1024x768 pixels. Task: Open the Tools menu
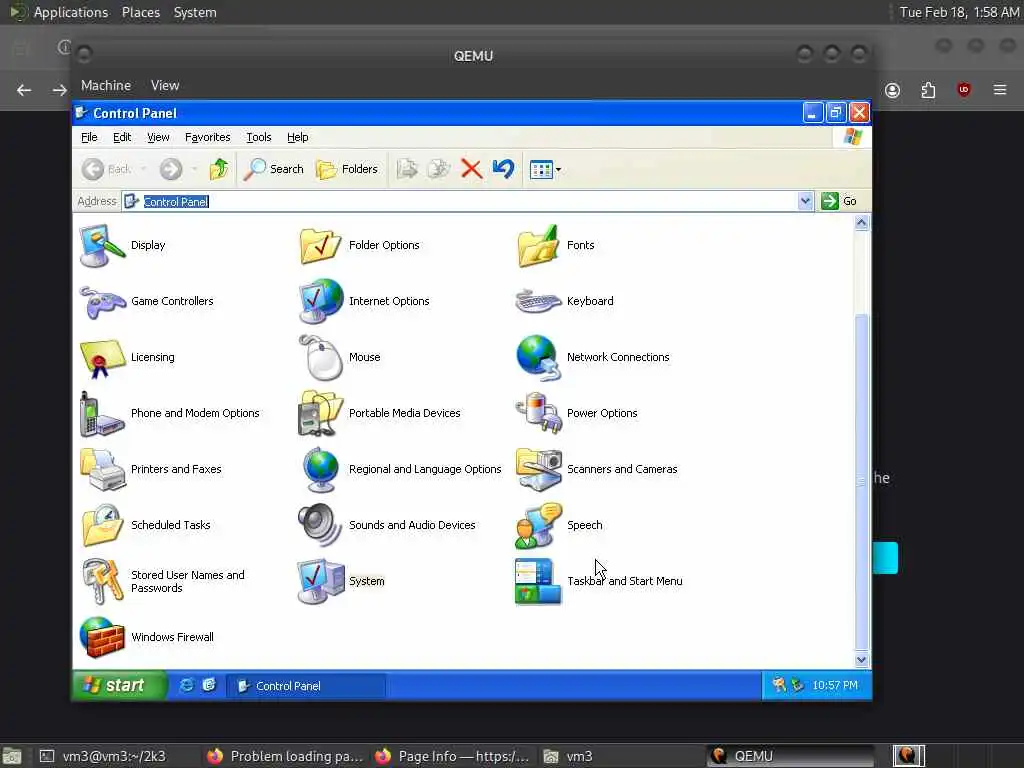pyautogui.click(x=259, y=137)
